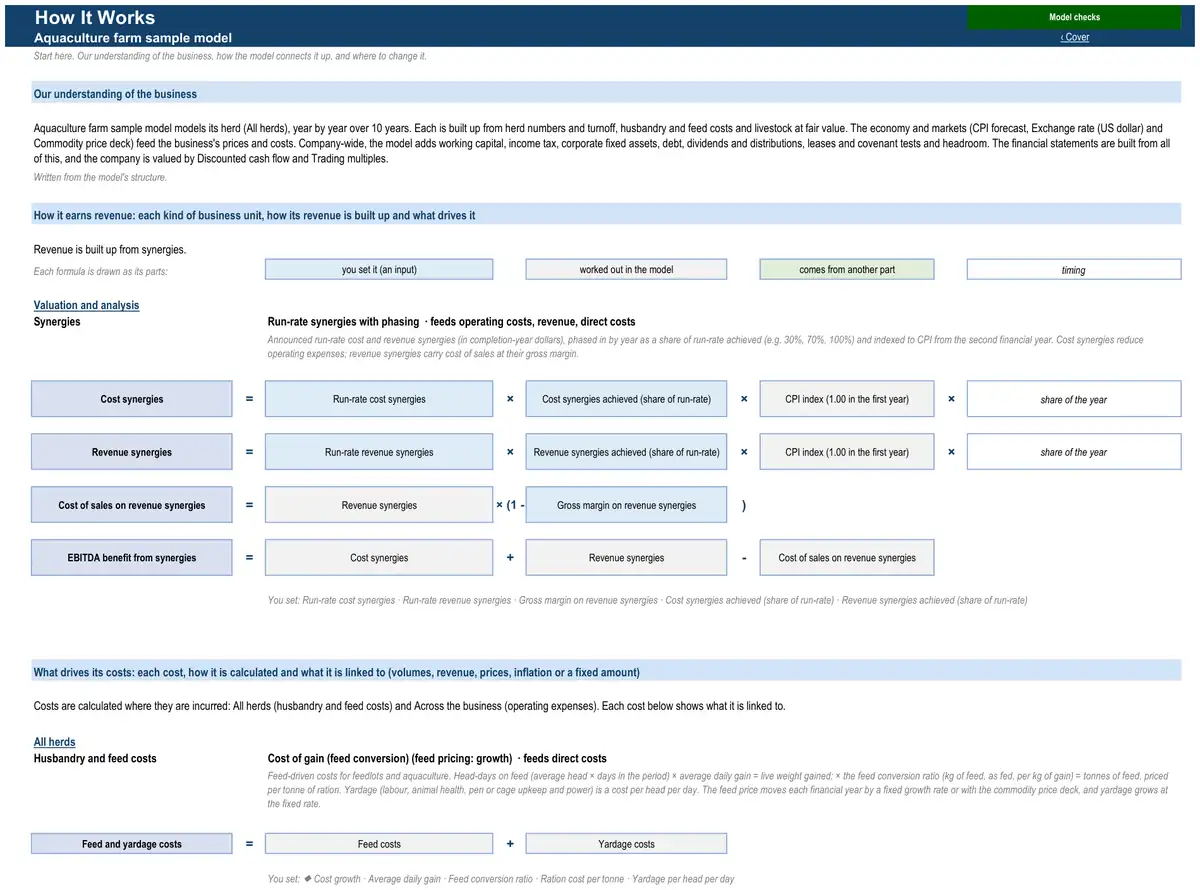Select the 'you set it (an input)' legend box
This screenshot has height=890, width=1200.
(379, 270)
